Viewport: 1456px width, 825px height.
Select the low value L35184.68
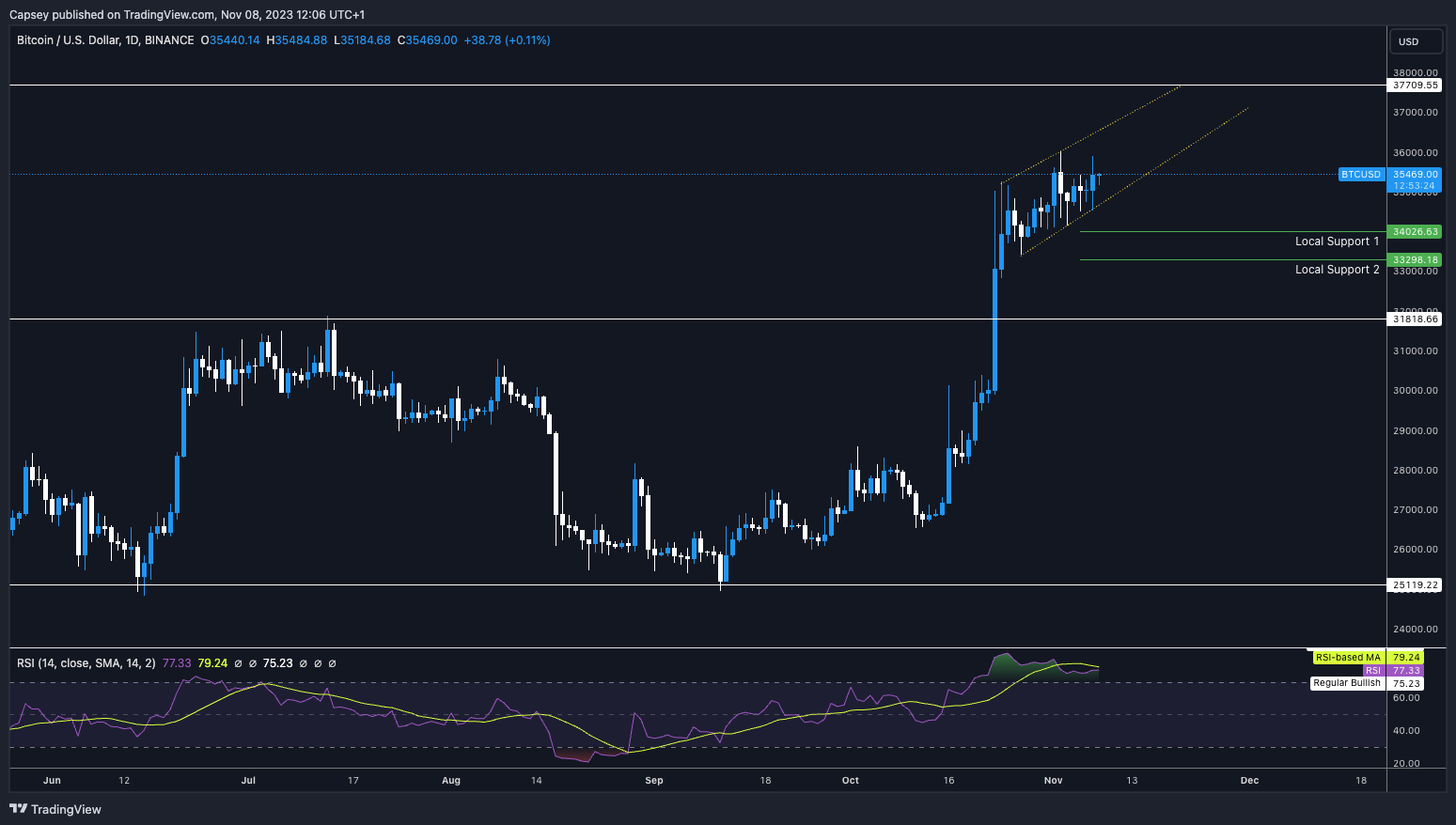(x=362, y=40)
